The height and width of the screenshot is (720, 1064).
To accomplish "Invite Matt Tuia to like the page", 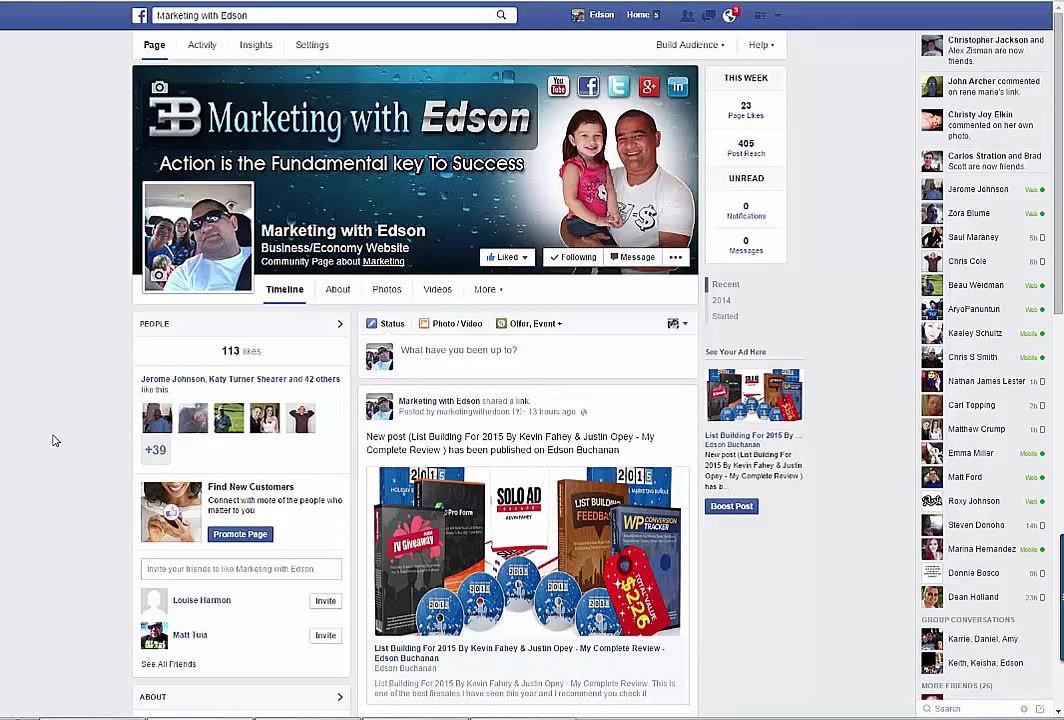I will pos(326,636).
